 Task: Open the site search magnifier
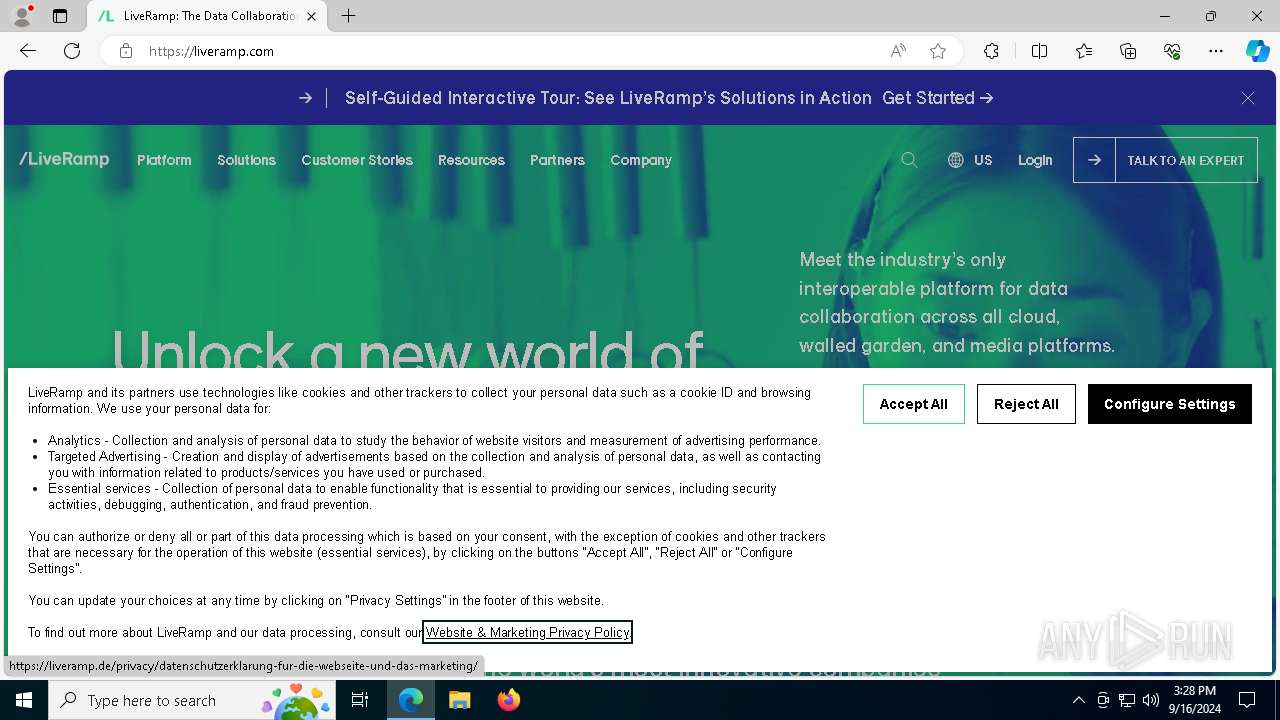click(909, 160)
